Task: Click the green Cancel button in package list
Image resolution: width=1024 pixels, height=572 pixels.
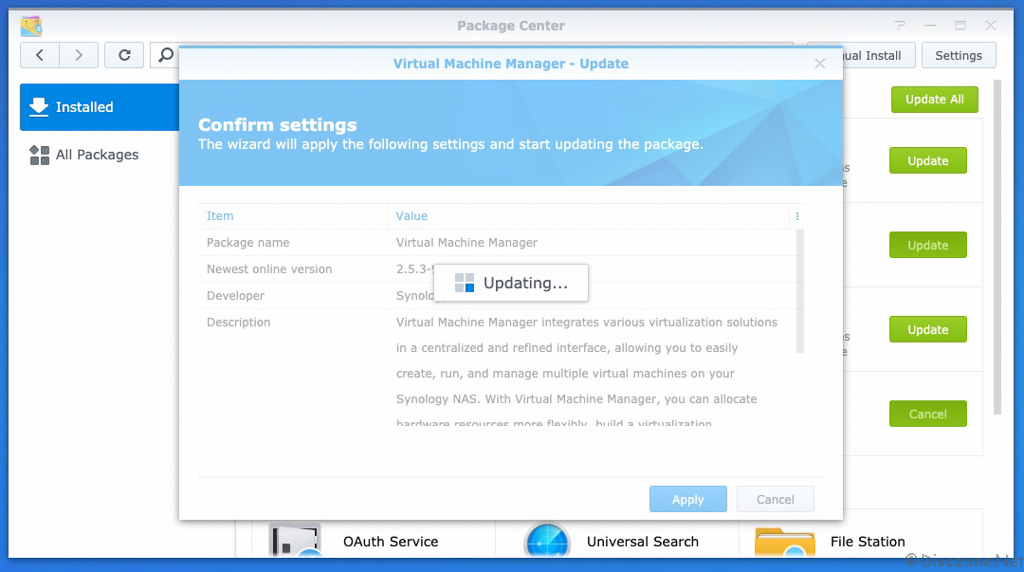Action: pyautogui.click(x=927, y=414)
